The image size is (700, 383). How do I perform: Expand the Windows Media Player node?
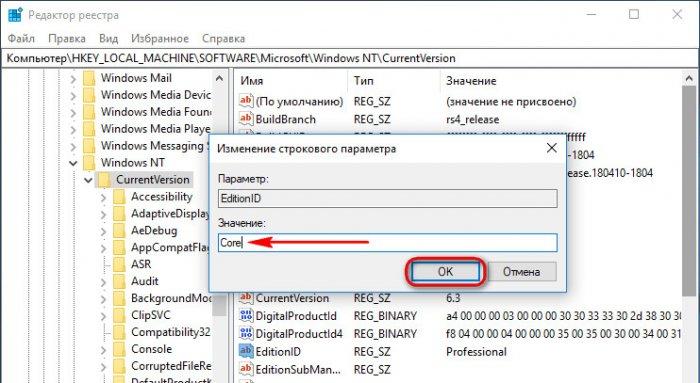pyautogui.click(x=73, y=130)
